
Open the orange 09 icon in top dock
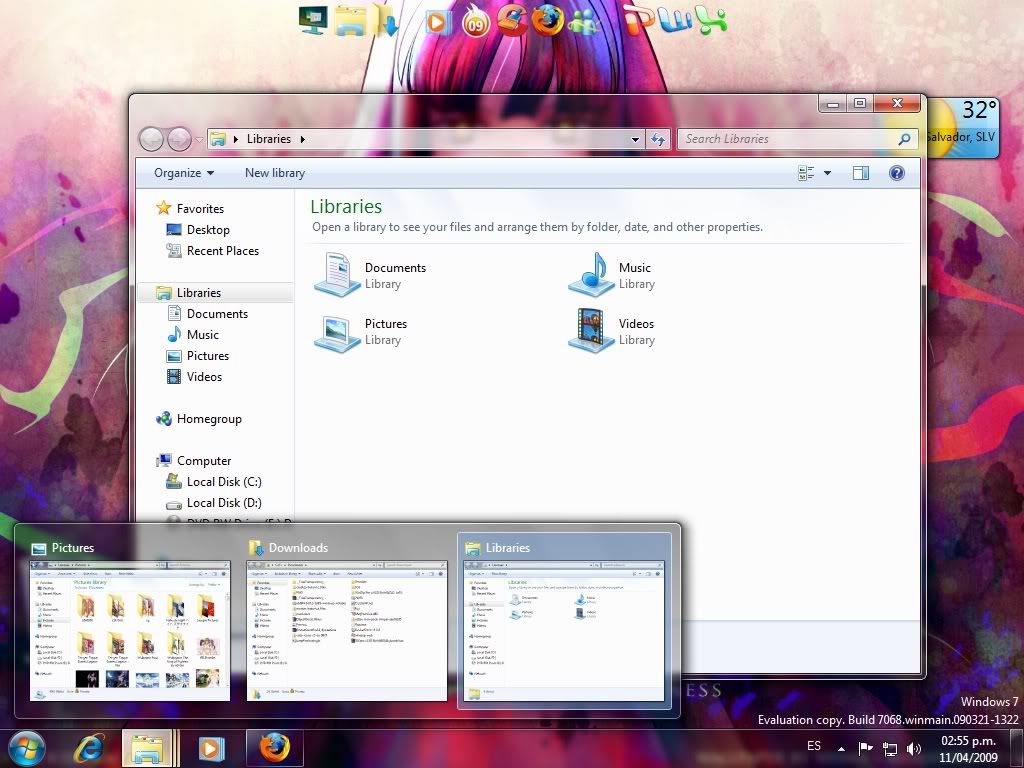point(475,21)
